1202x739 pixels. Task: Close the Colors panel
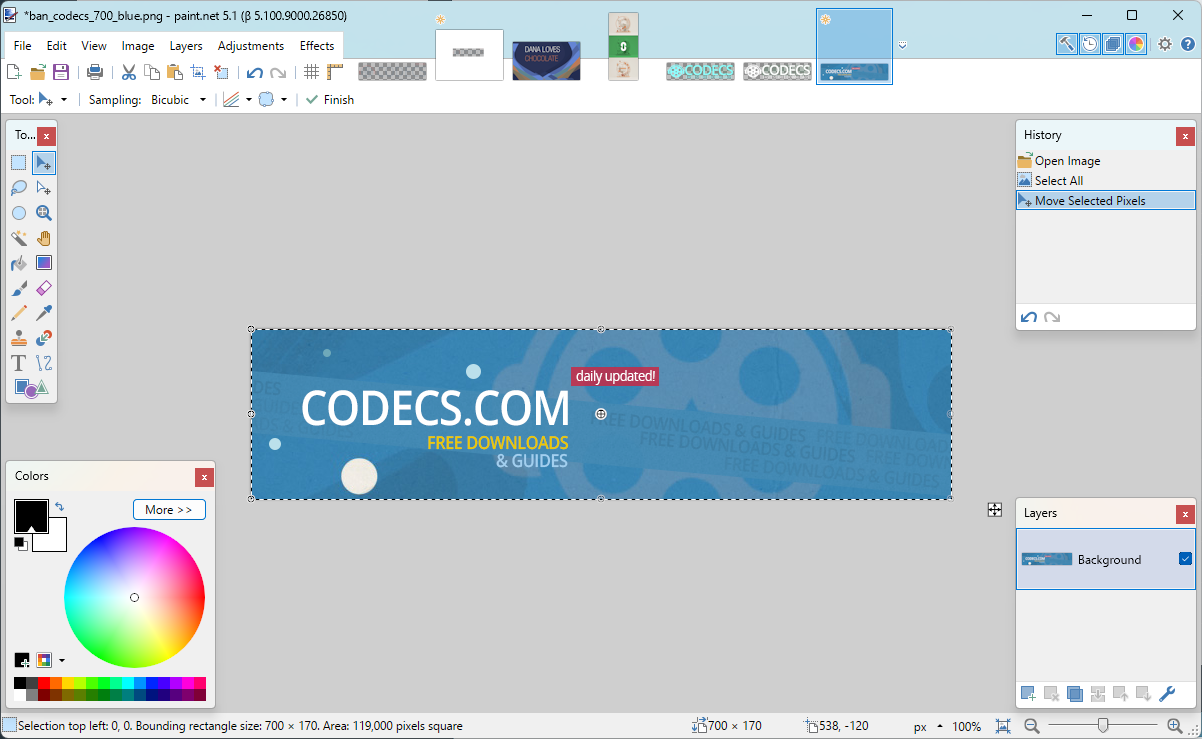(x=204, y=477)
